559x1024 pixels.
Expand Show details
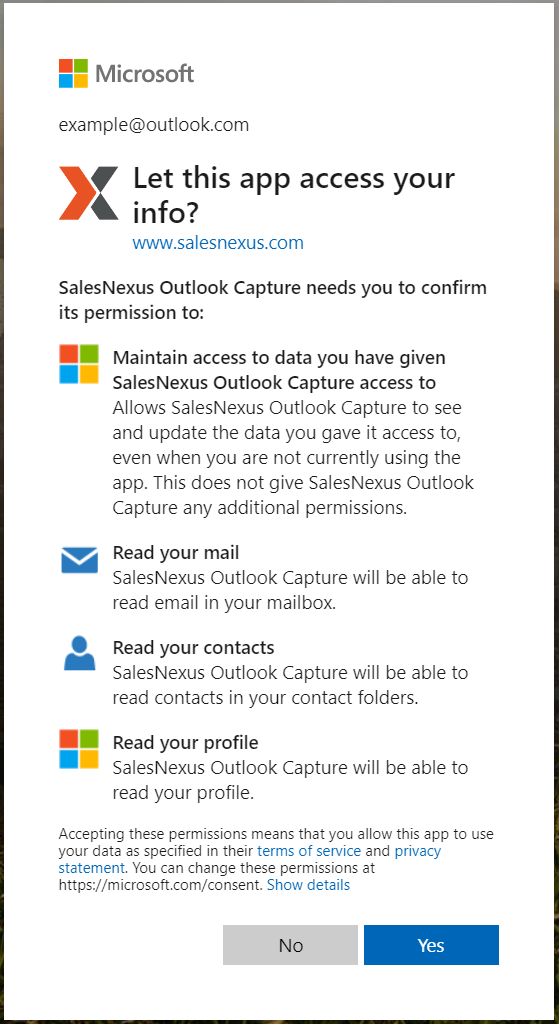coord(308,885)
